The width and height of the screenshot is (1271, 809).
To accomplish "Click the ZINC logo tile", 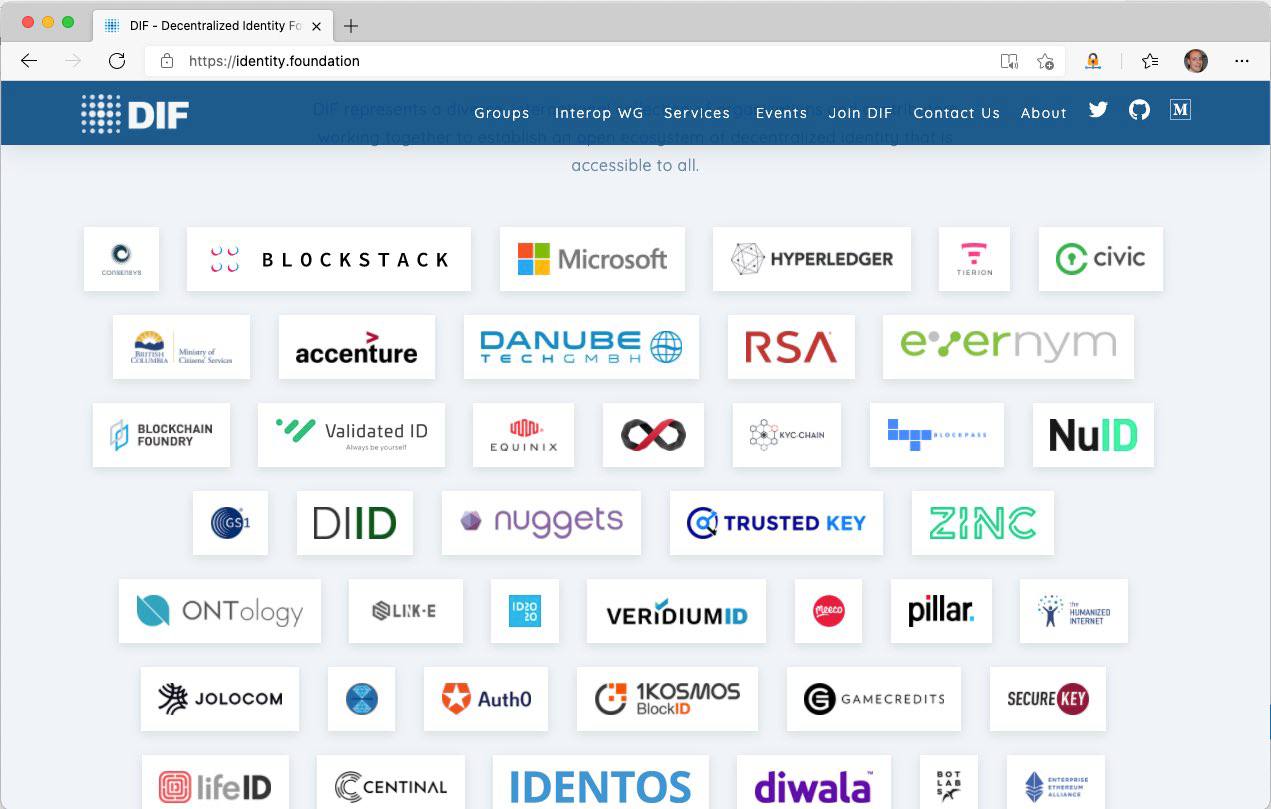I will (x=983, y=523).
